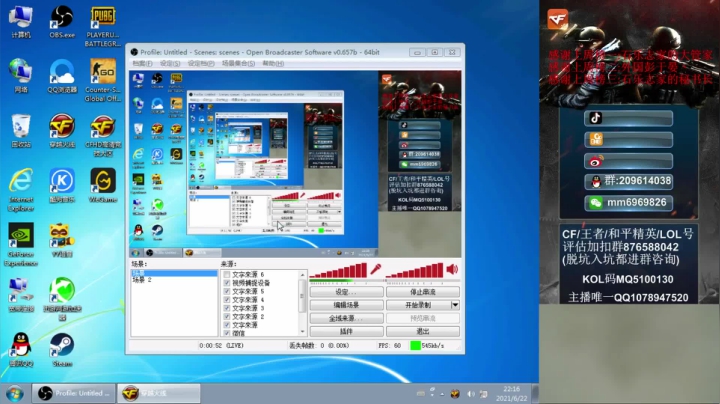Select the broadband connection desktop icon
The image size is (720, 404).
[21, 295]
